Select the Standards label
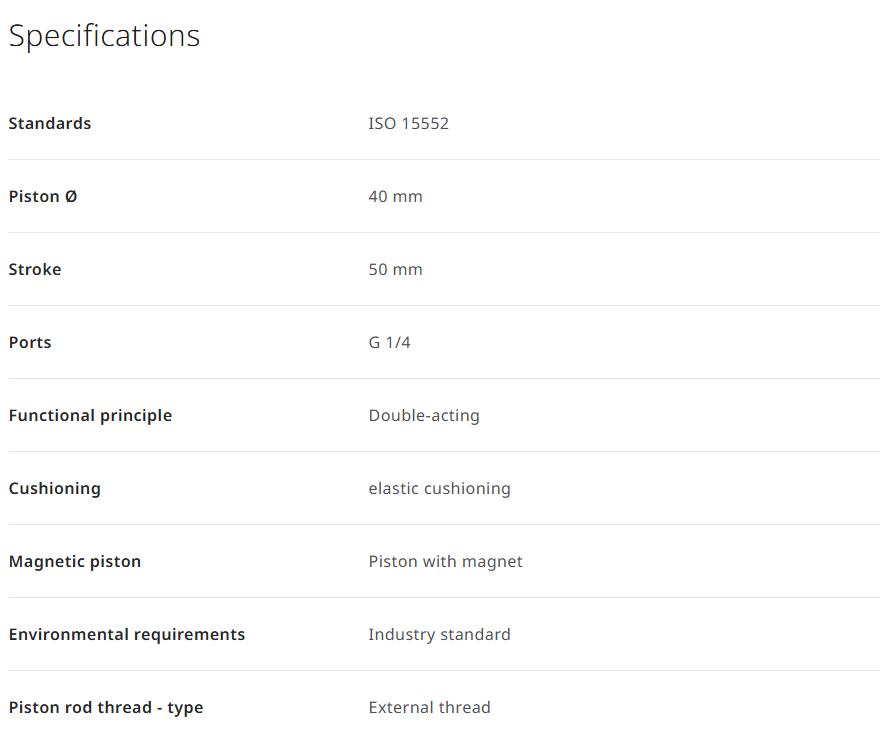Screen dimensions: 880x739 pos(50,123)
